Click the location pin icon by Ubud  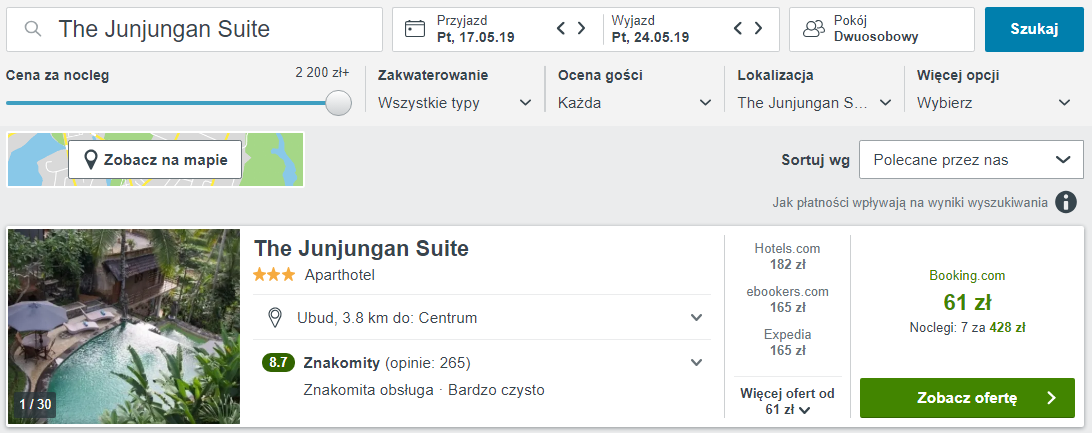coord(275,318)
